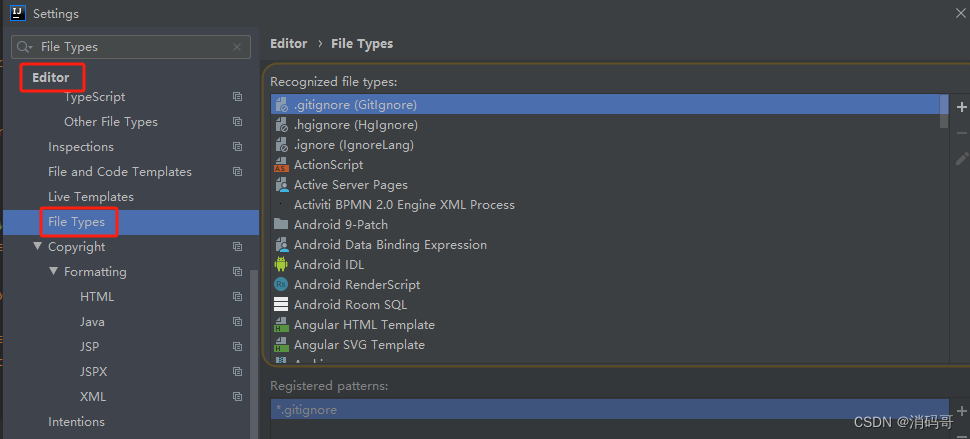The width and height of the screenshot is (970, 439).
Task: Select Java under Formatting
Action: pyautogui.click(x=92, y=322)
